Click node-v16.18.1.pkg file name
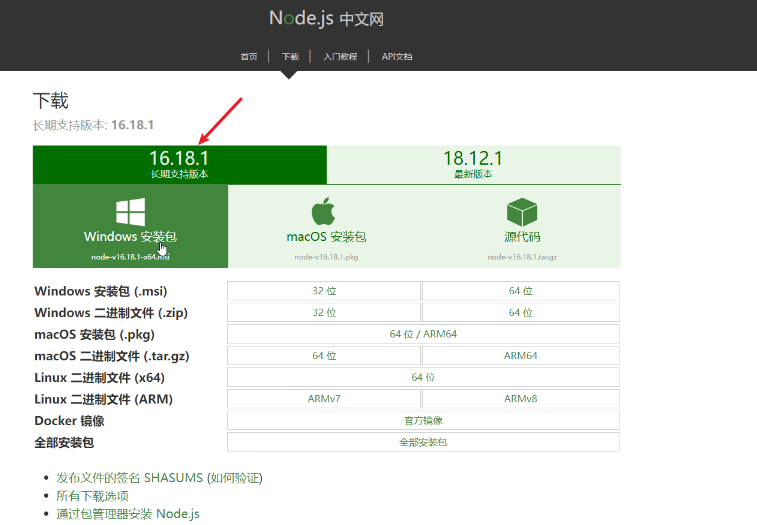The height and width of the screenshot is (525, 757). coord(326,257)
